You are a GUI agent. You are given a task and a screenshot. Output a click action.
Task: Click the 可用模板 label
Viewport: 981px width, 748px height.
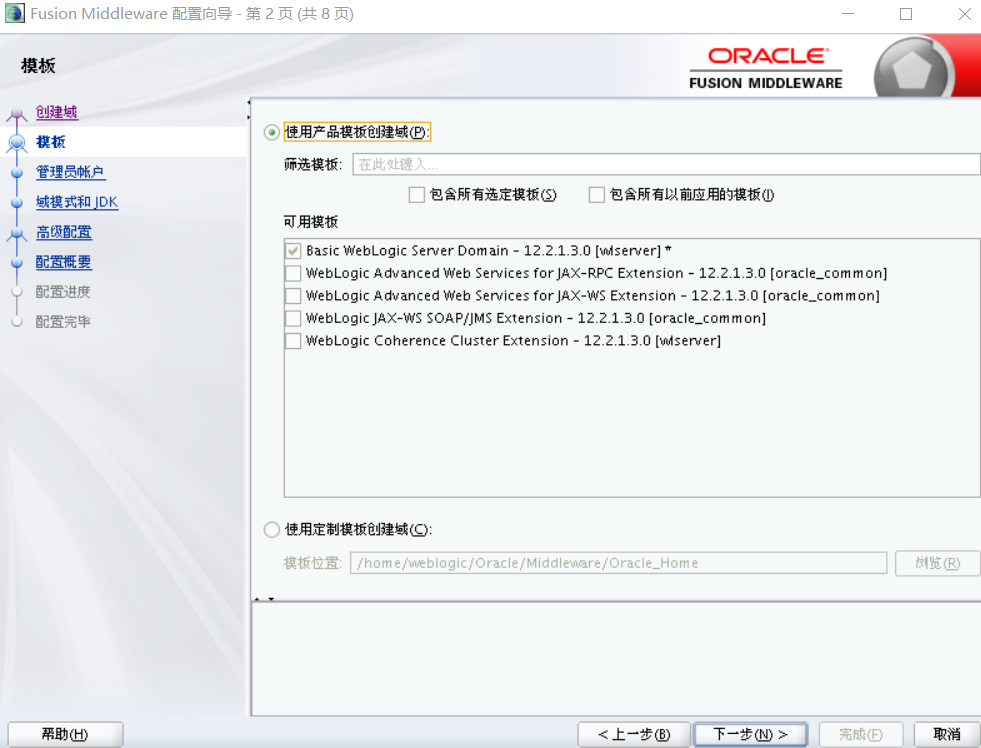pyautogui.click(x=311, y=222)
